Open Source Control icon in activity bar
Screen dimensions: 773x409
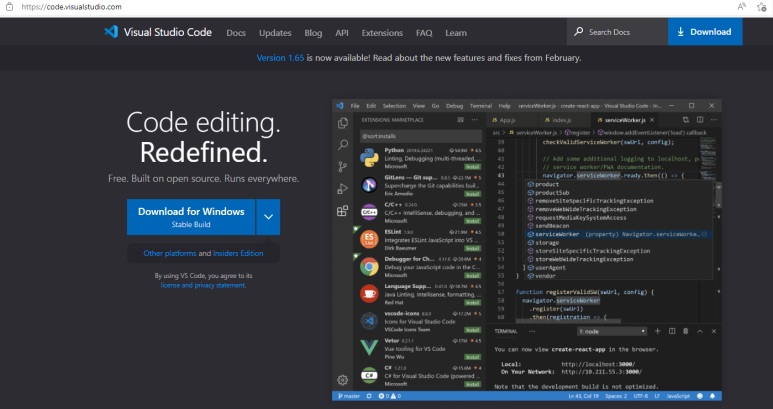tap(343, 167)
